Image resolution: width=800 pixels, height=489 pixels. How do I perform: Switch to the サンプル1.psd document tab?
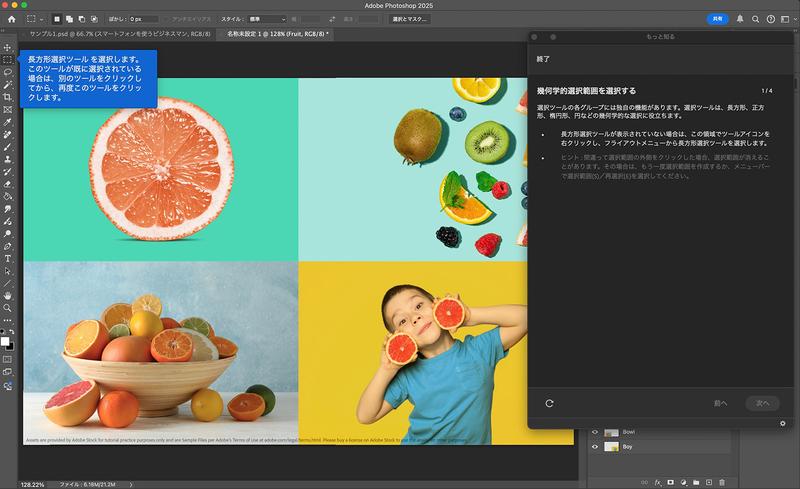point(118,34)
